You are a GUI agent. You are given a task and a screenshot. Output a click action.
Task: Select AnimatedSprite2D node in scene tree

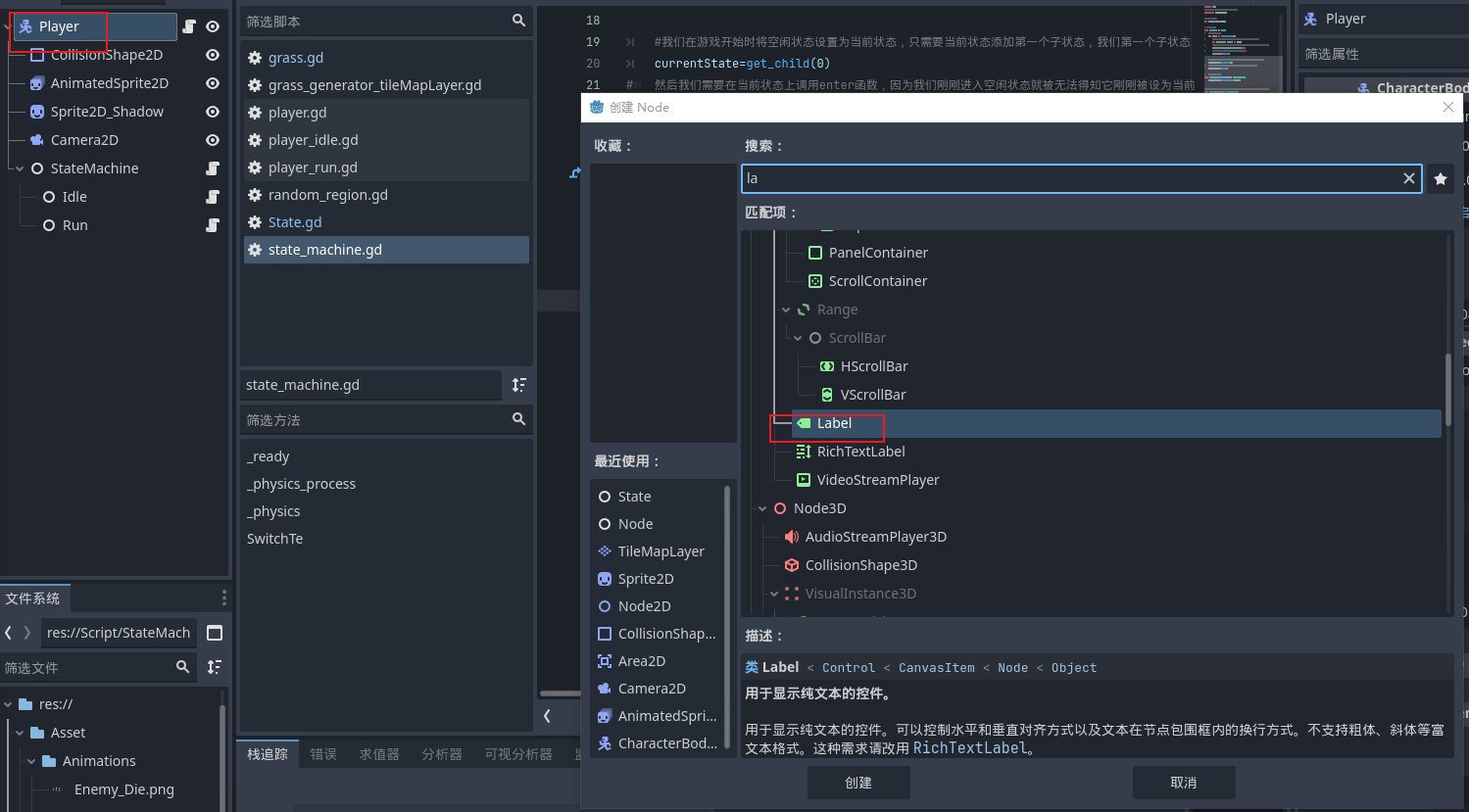click(110, 83)
